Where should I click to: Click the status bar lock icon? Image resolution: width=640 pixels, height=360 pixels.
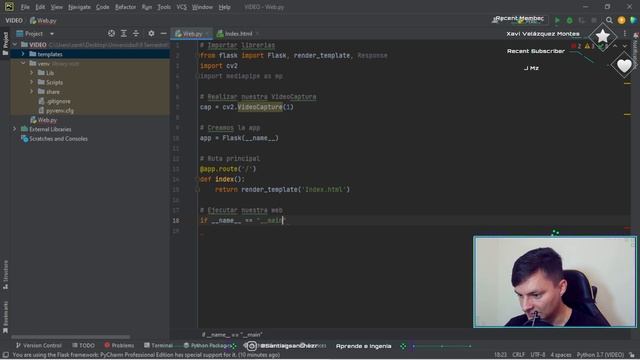tap(632, 355)
